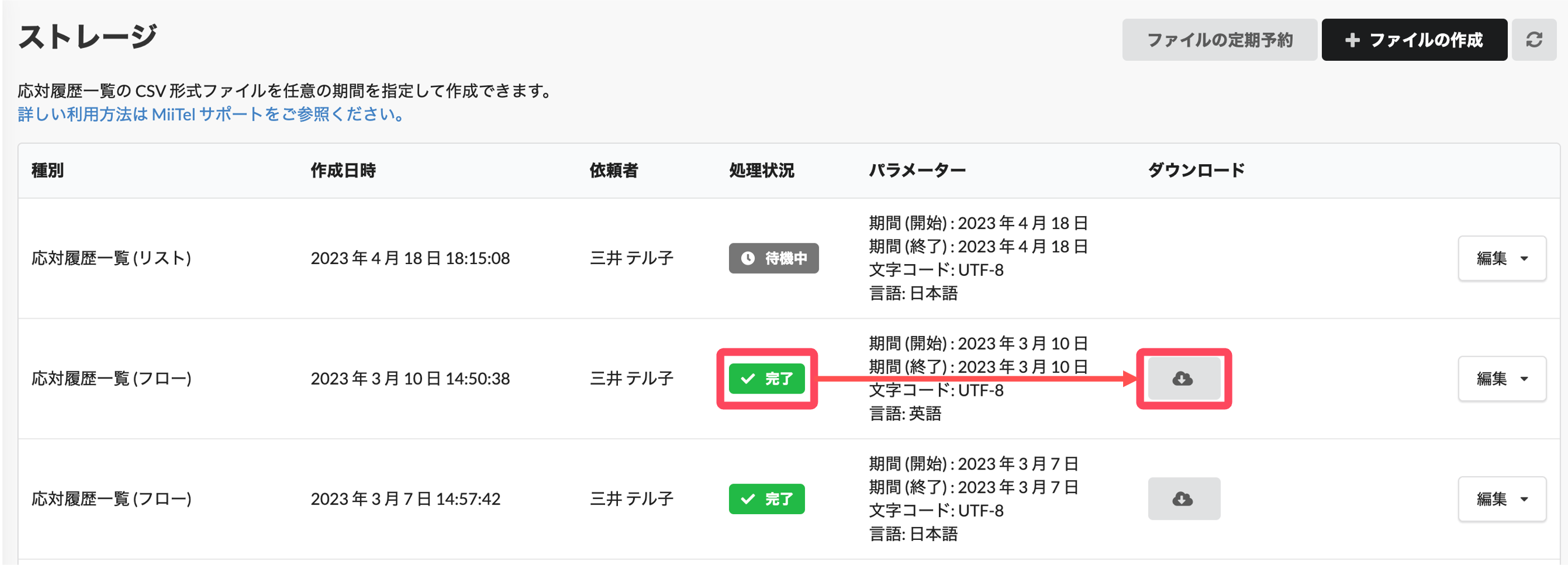Image resolution: width=1568 pixels, height=565 pixels.
Task: Click the ストレージ page heading
Action: pyautogui.click(x=88, y=37)
